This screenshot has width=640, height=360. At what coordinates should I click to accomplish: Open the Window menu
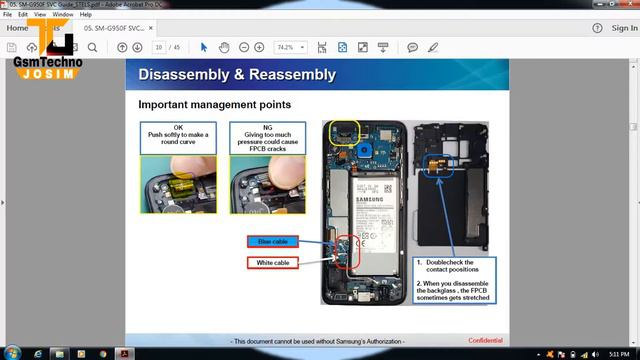(63, 14)
